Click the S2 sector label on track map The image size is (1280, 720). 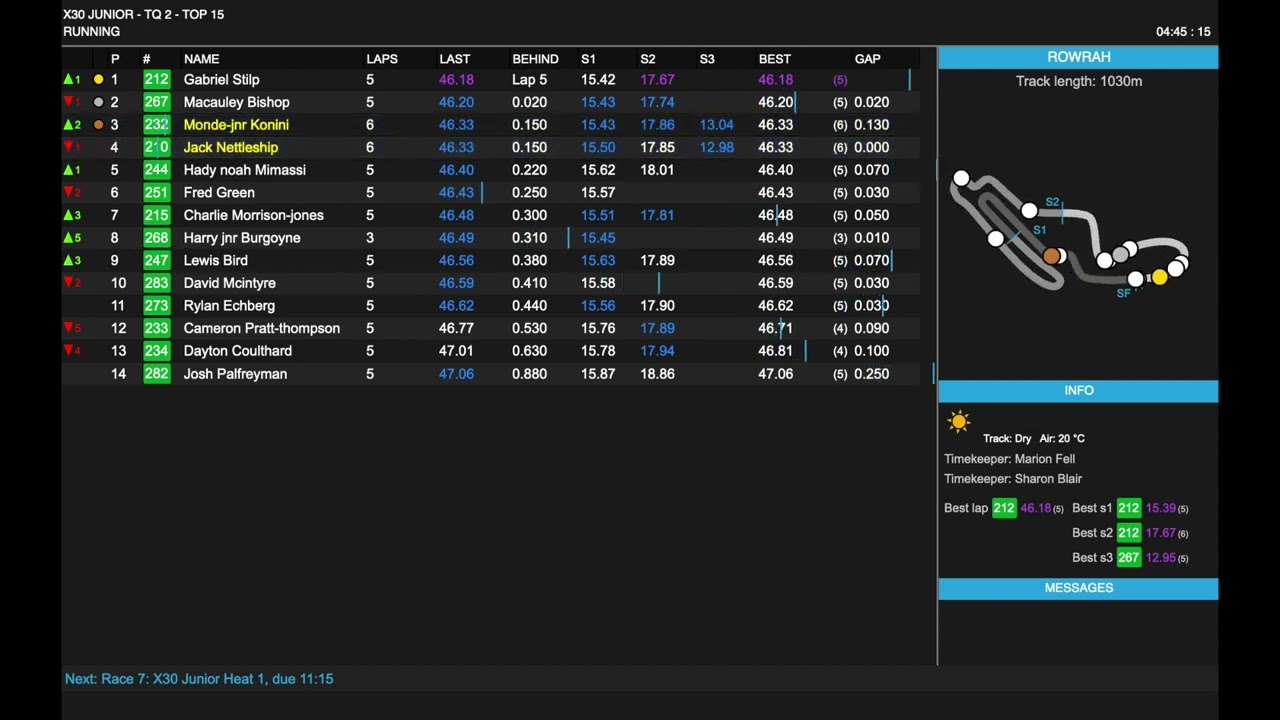point(1051,202)
